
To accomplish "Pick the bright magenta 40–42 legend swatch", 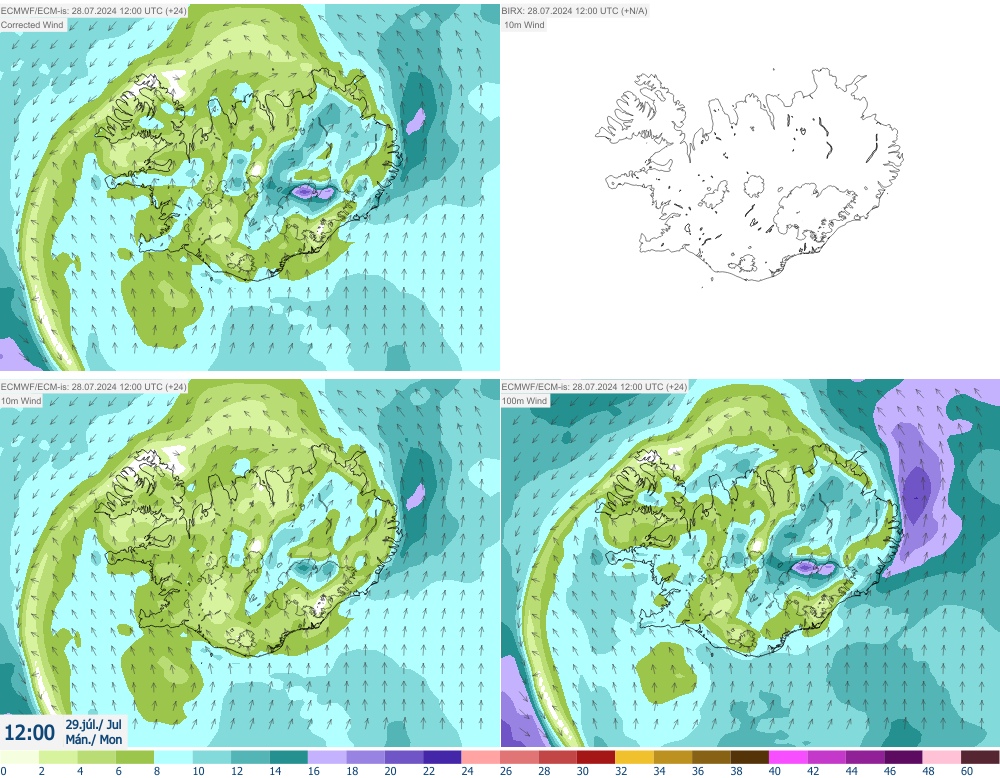I will 788,757.
